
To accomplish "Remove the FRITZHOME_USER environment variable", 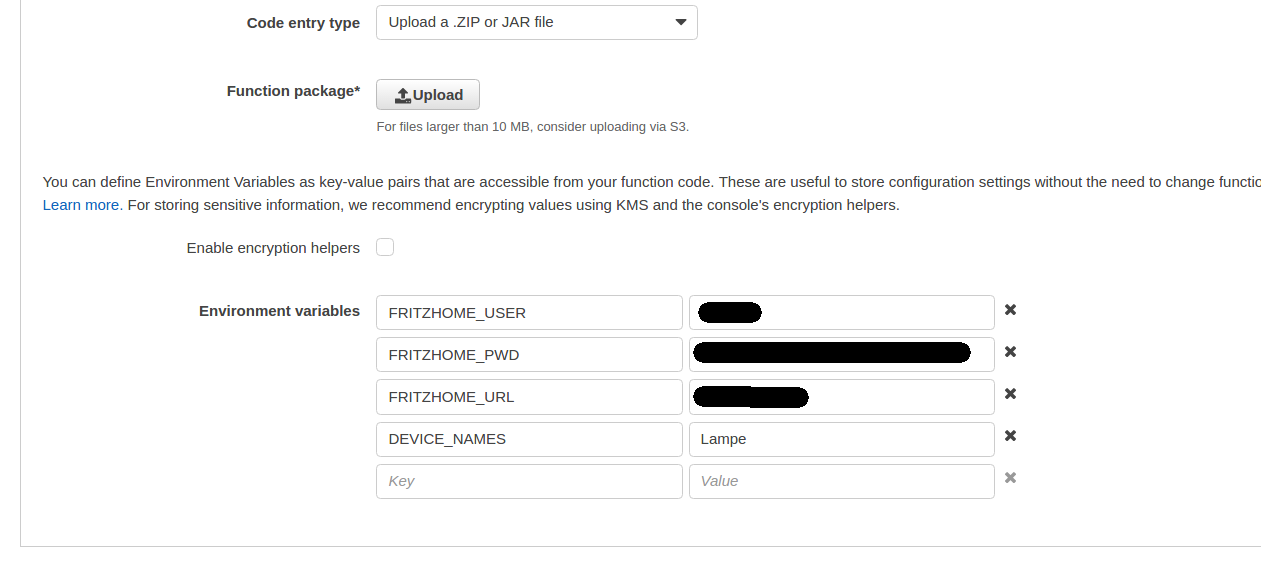I will (1010, 310).
